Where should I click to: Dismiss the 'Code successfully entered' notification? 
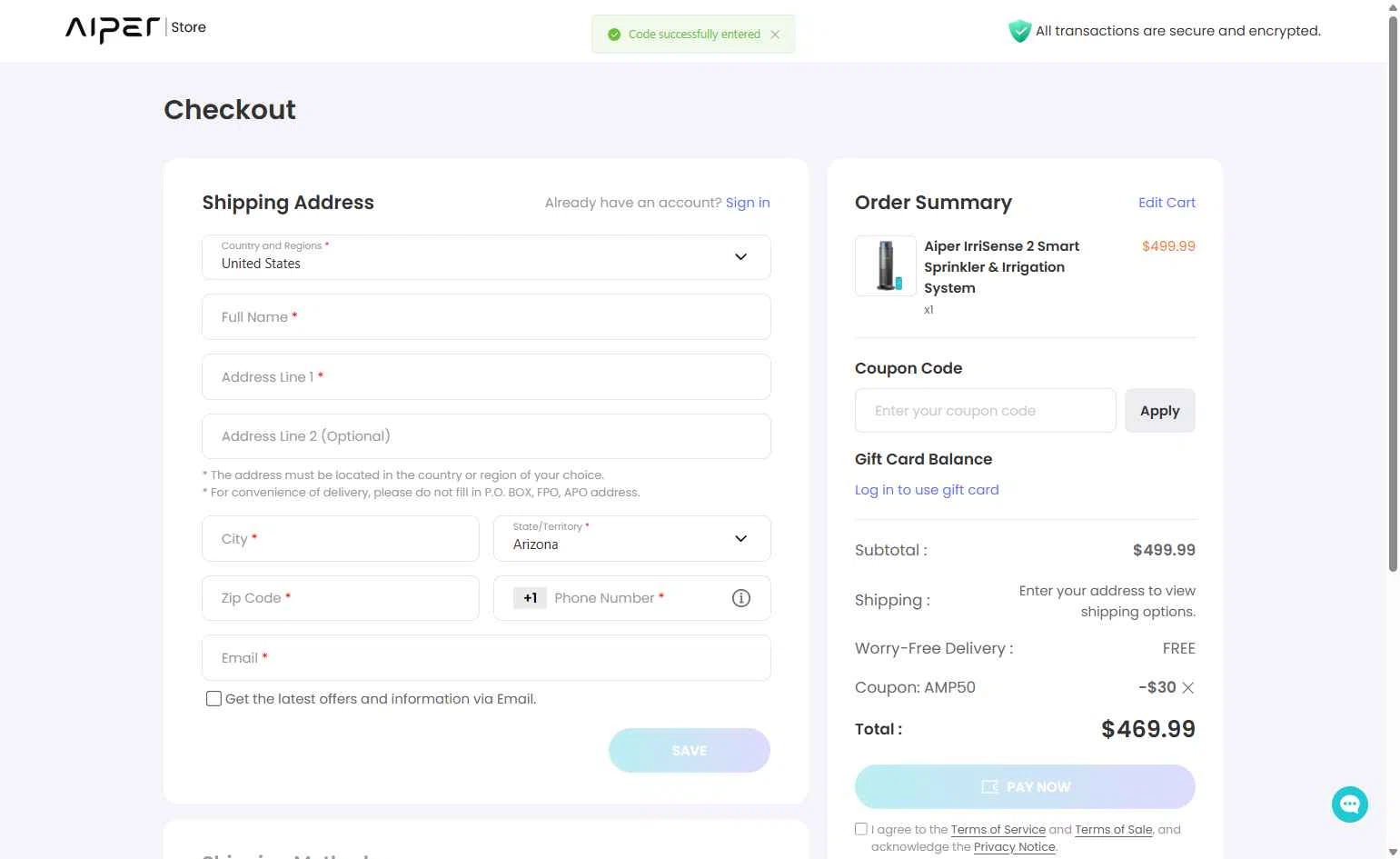(x=775, y=35)
